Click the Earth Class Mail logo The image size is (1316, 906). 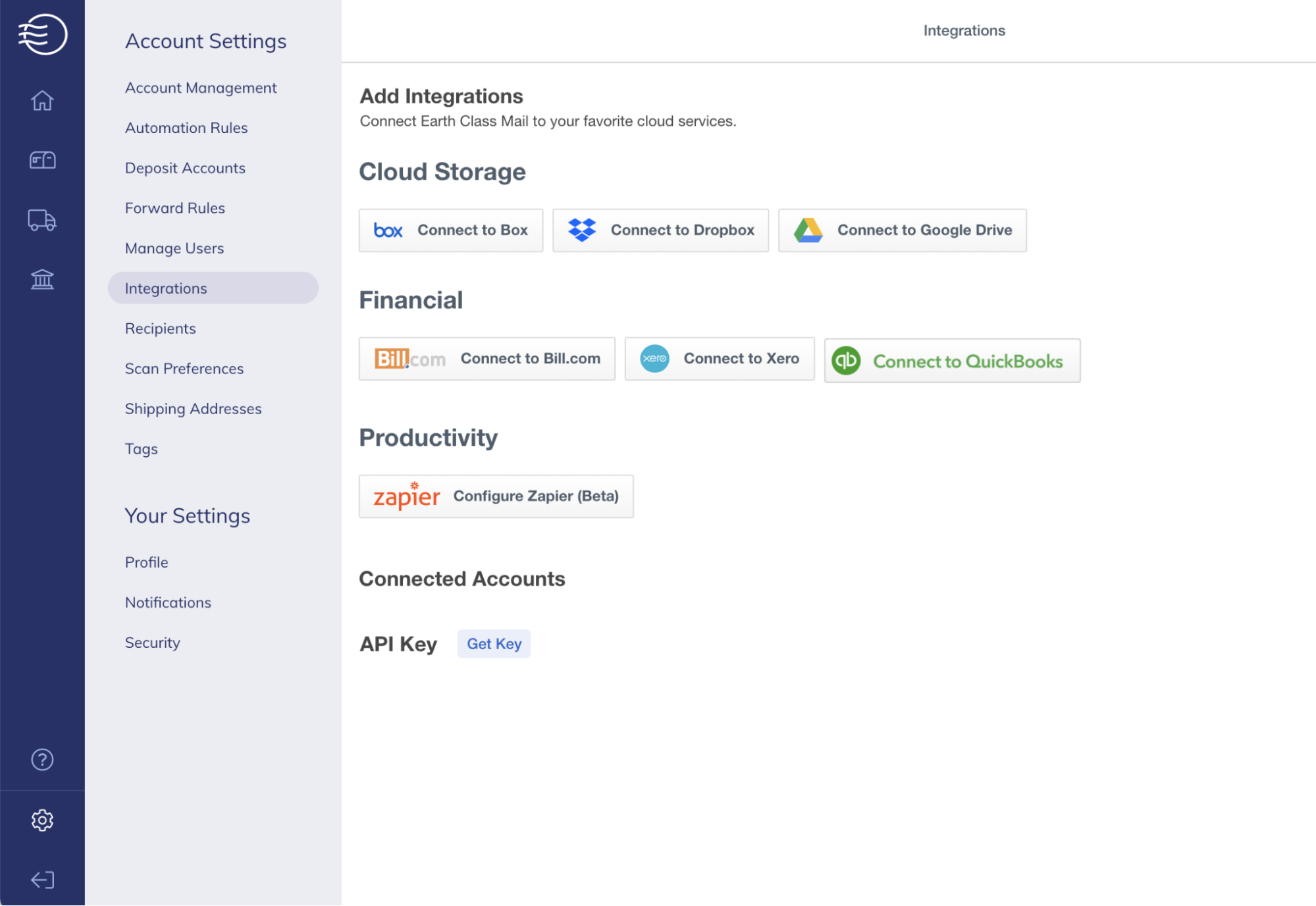pos(42,34)
